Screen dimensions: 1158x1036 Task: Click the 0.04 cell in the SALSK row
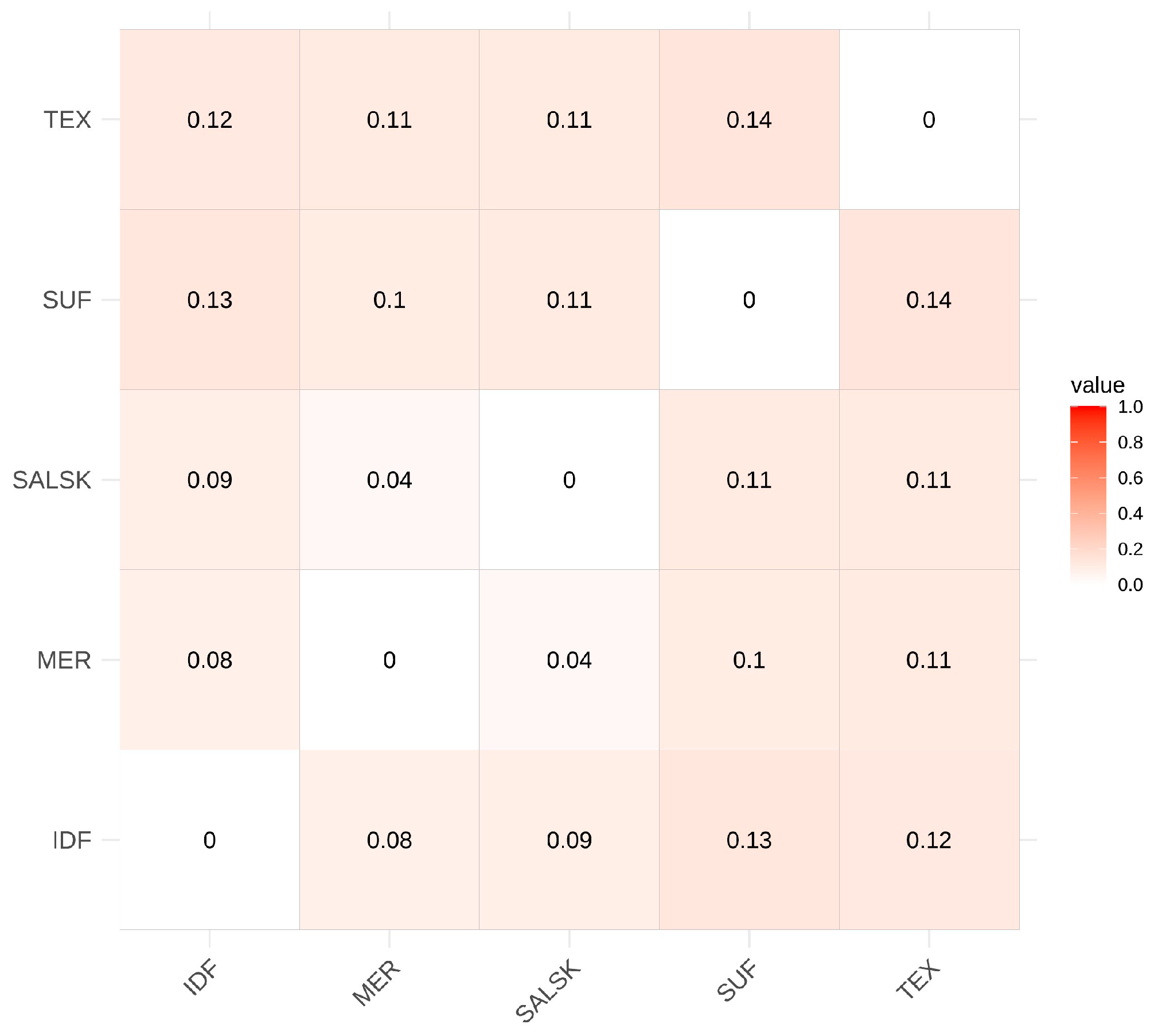[389, 480]
